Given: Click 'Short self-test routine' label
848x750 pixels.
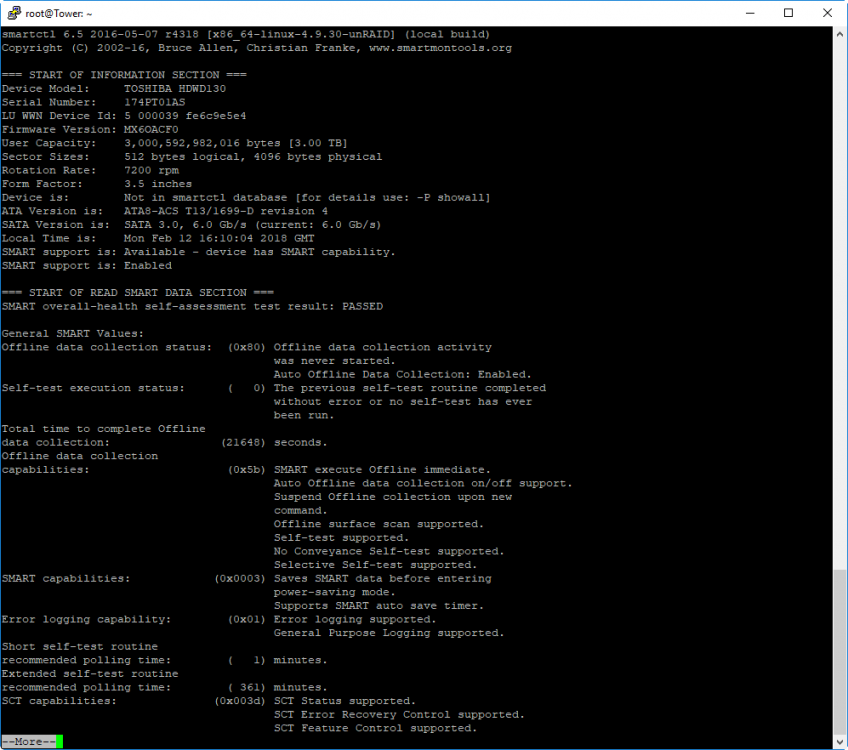Looking at the screenshot, I should (x=80, y=647).
